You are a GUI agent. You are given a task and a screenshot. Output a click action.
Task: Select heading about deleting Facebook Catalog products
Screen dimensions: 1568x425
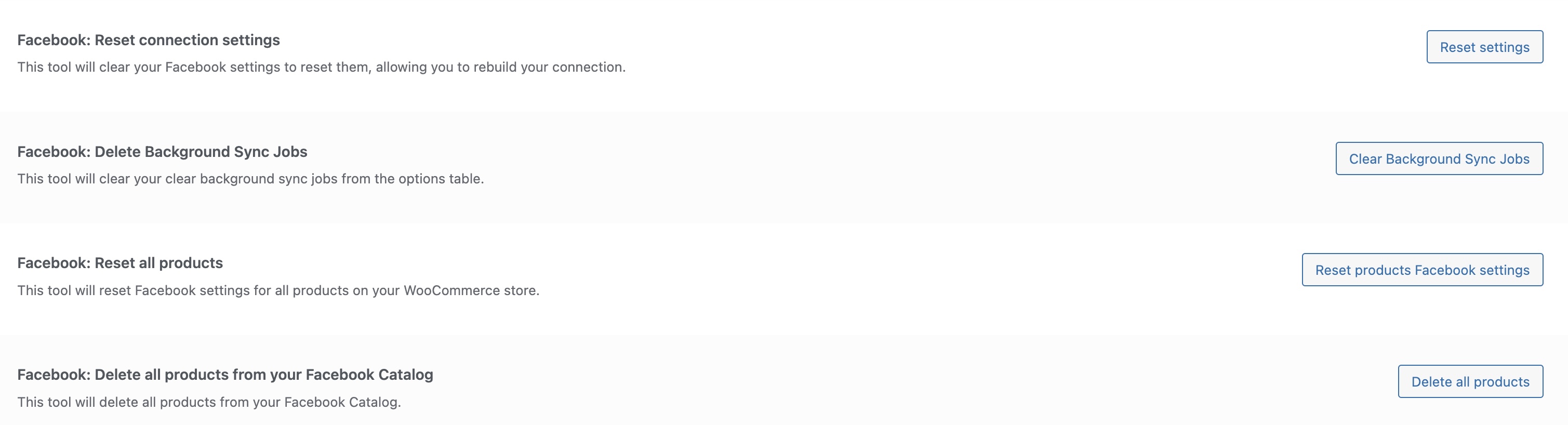pyautogui.click(x=225, y=375)
